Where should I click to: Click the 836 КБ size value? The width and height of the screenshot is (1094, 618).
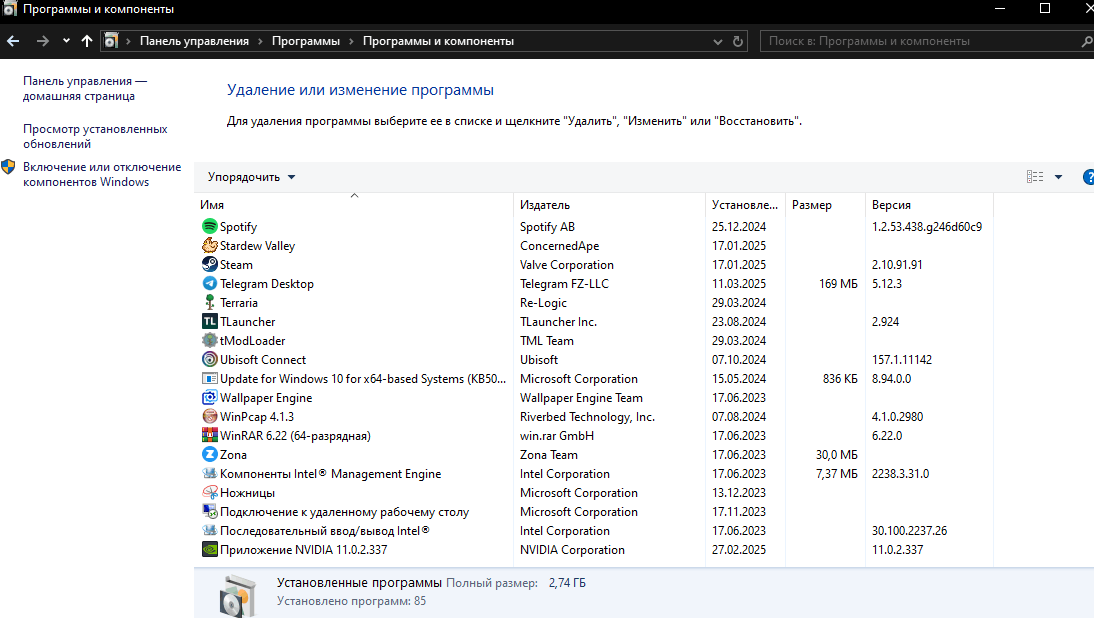pyautogui.click(x=840, y=379)
